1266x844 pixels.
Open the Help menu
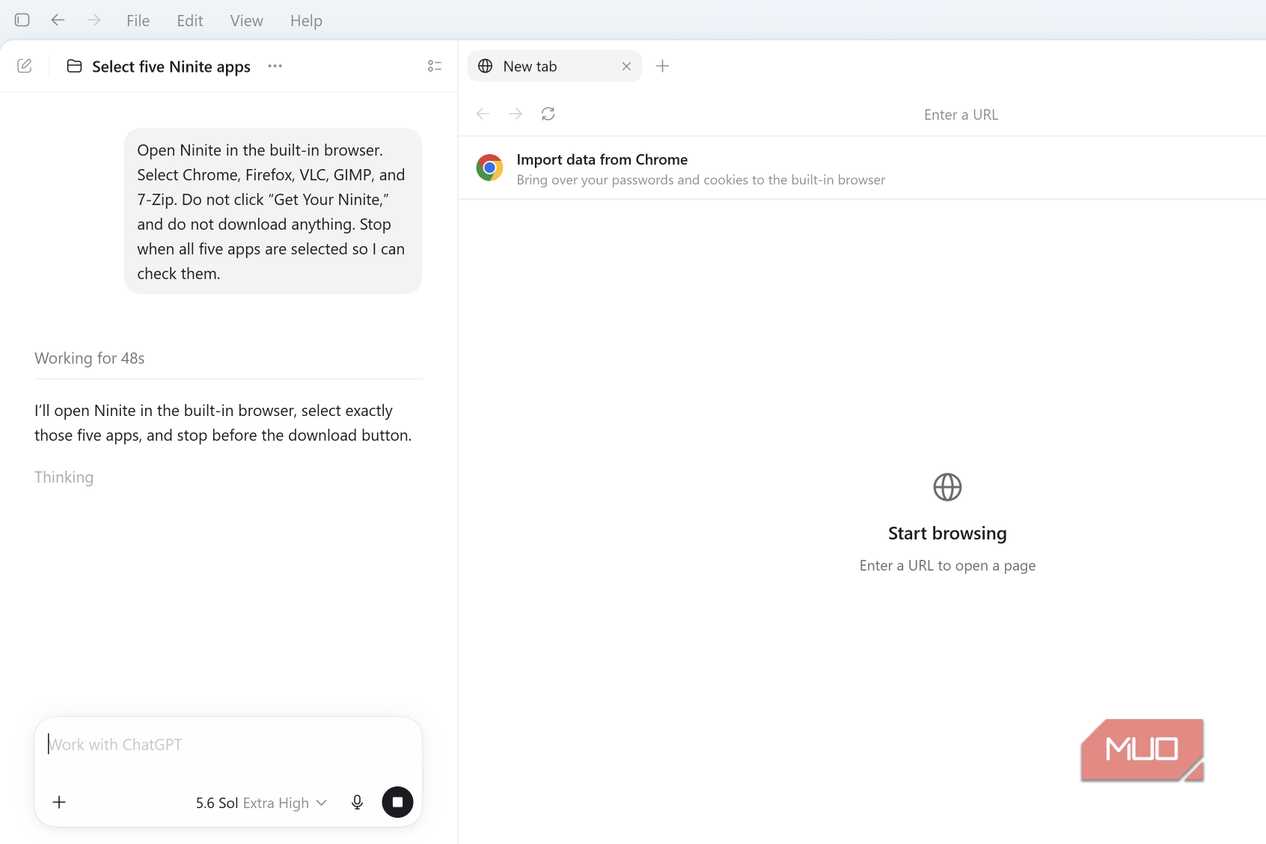click(x=306, y=20)
